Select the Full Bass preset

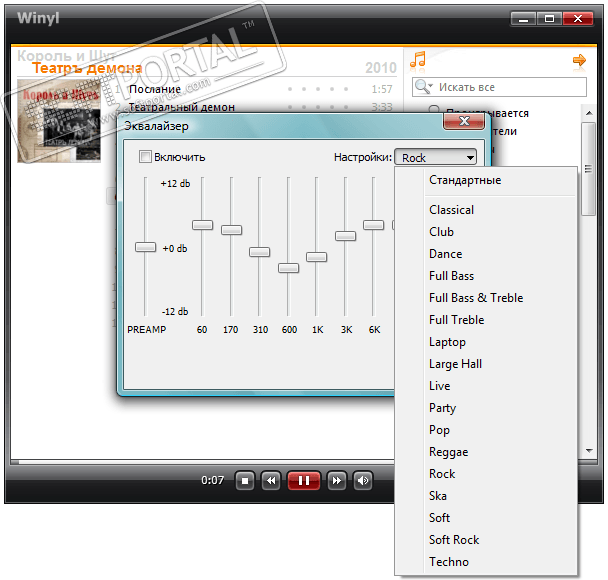(486, 276)
